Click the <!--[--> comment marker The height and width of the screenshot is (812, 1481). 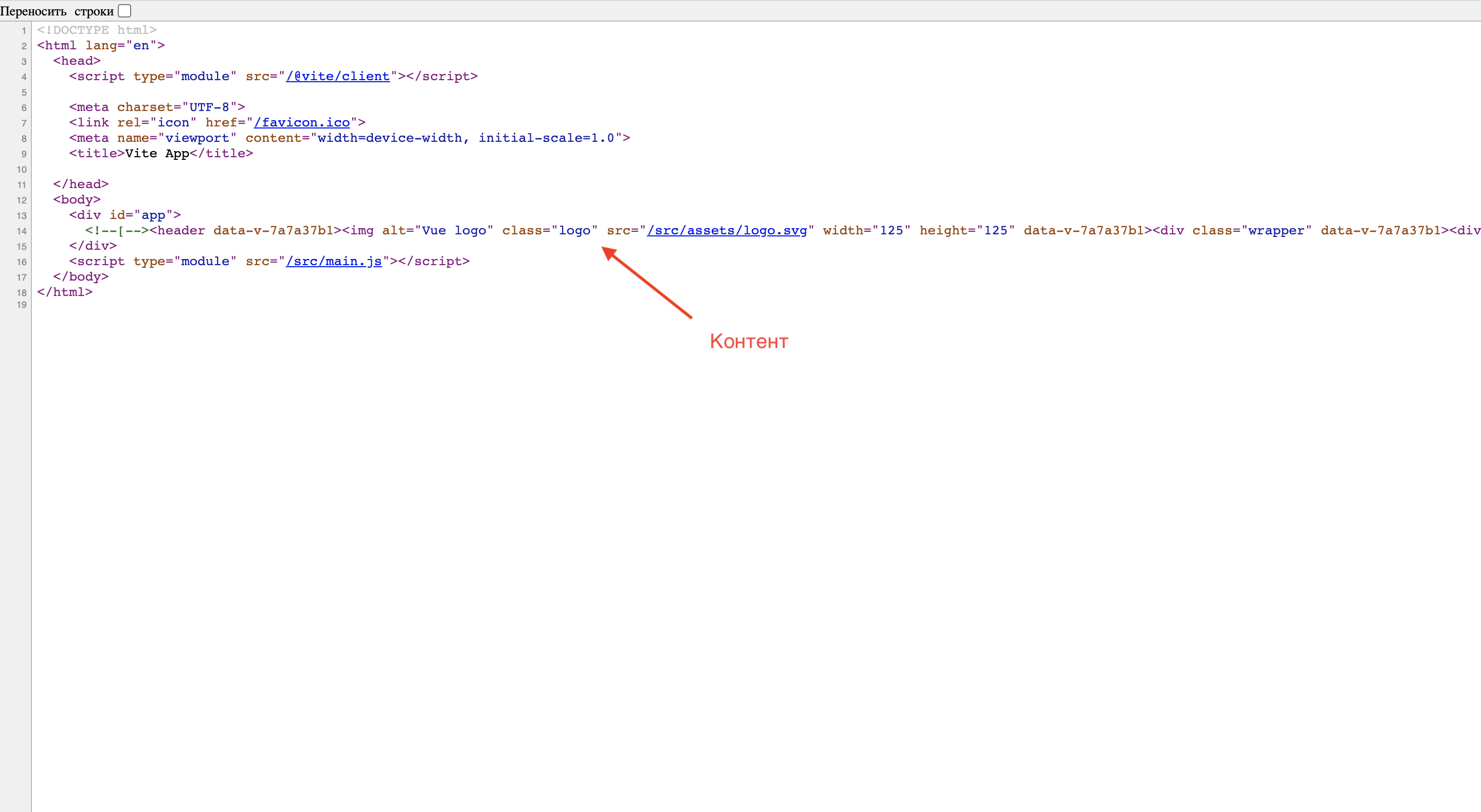(117, 230)
